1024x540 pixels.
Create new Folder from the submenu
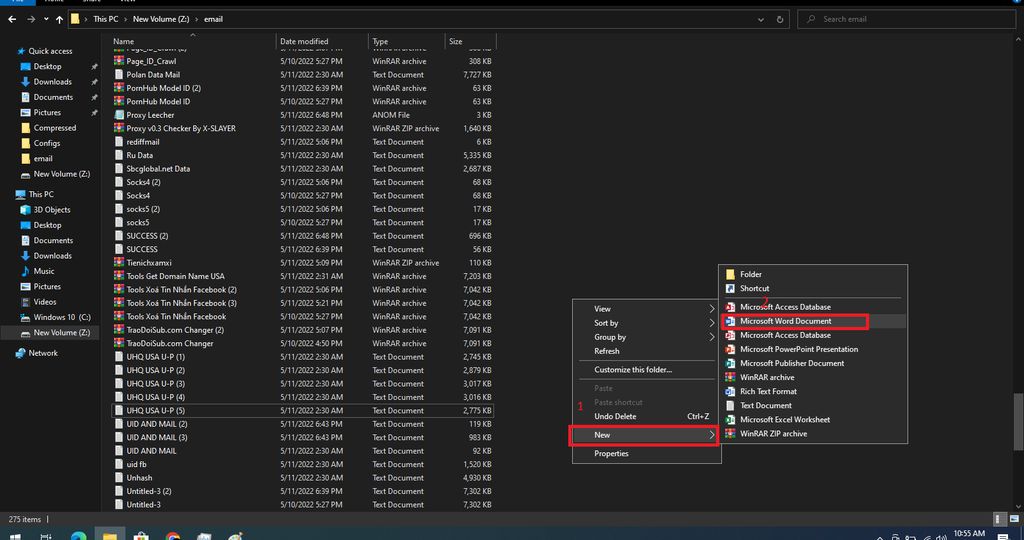[x=813, y=274]
